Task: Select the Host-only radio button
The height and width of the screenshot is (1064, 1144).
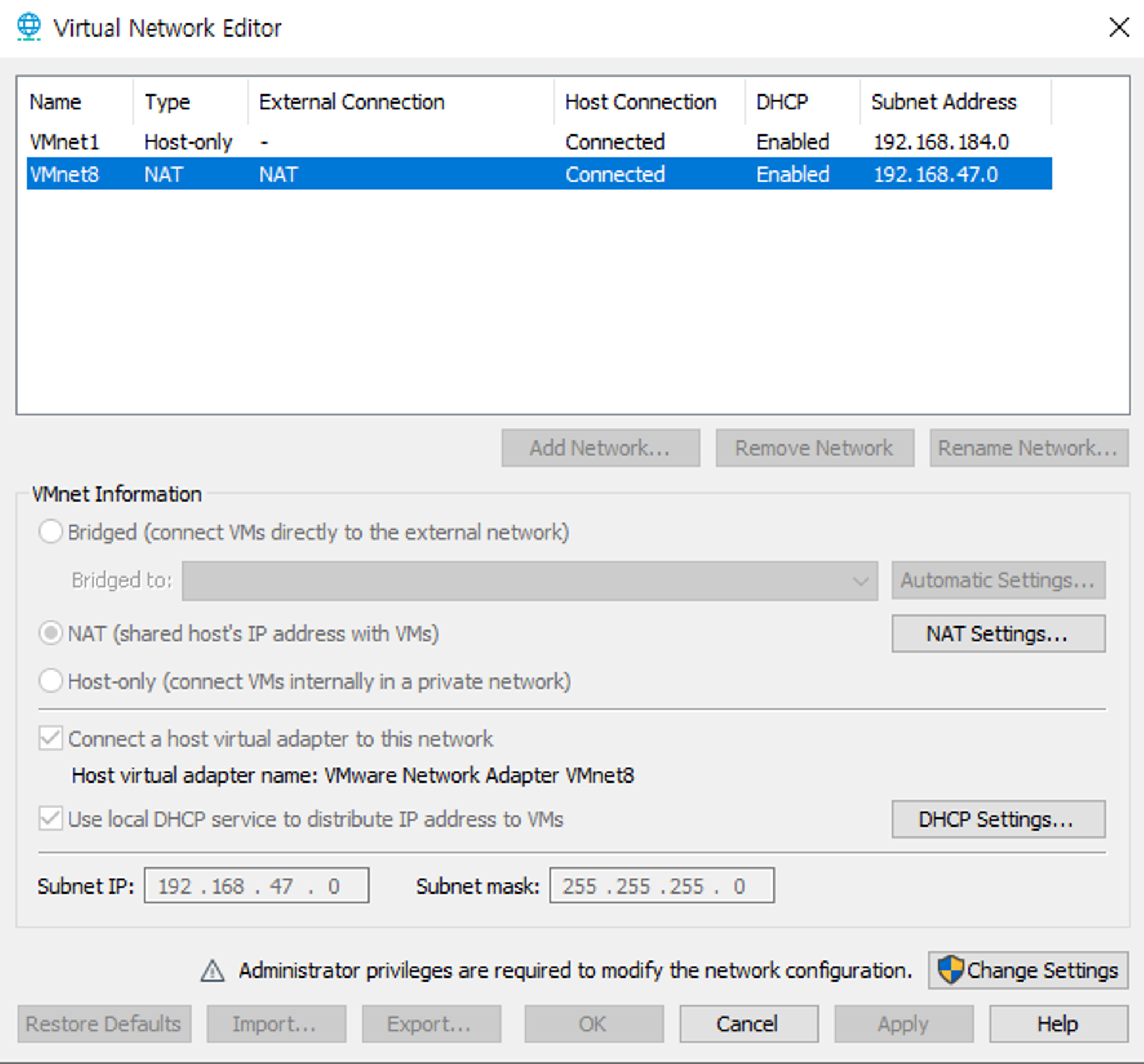Action: click(x=51, y=681)
